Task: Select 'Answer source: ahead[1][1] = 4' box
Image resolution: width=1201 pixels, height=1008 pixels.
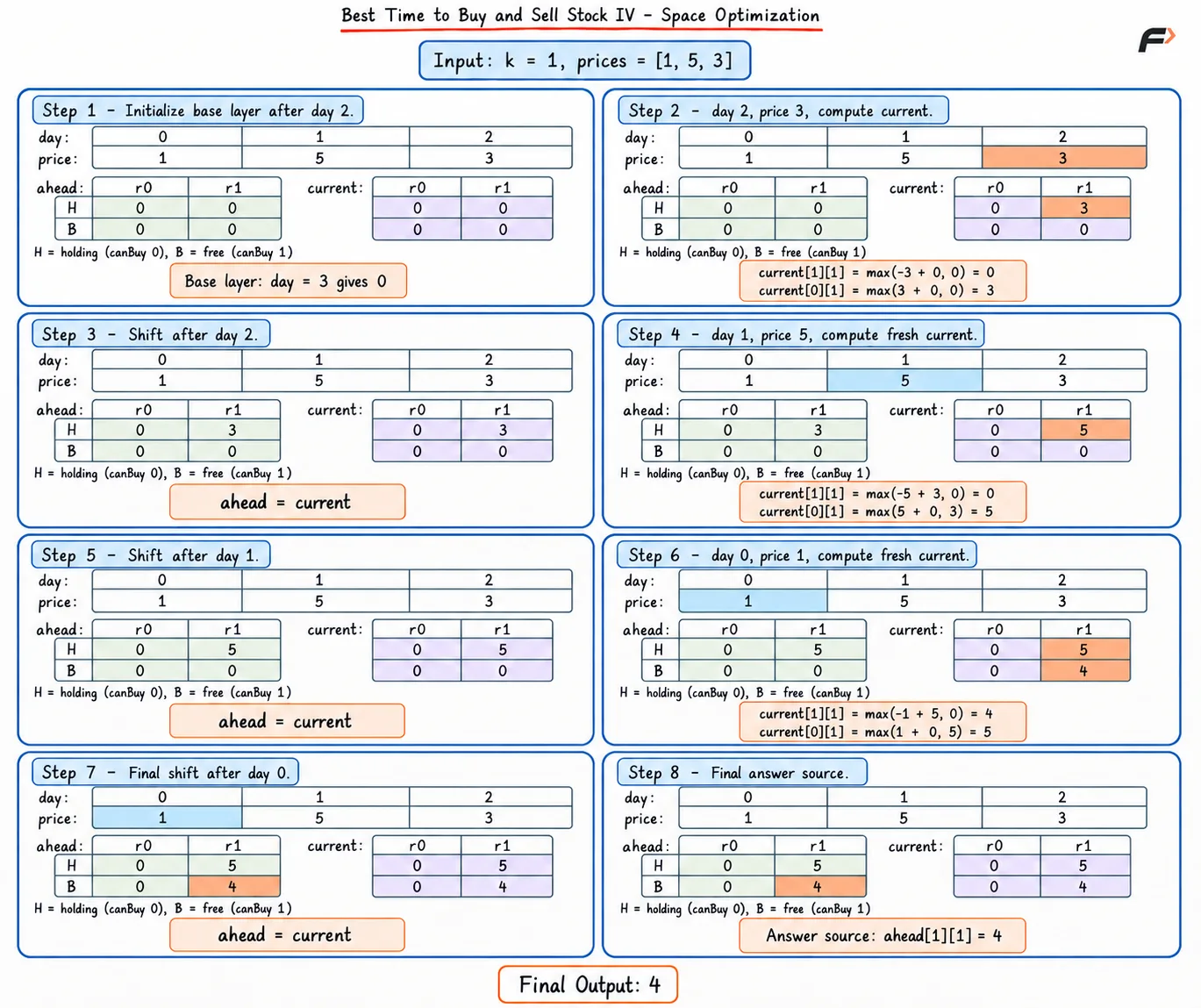Action: click(883, 935)
